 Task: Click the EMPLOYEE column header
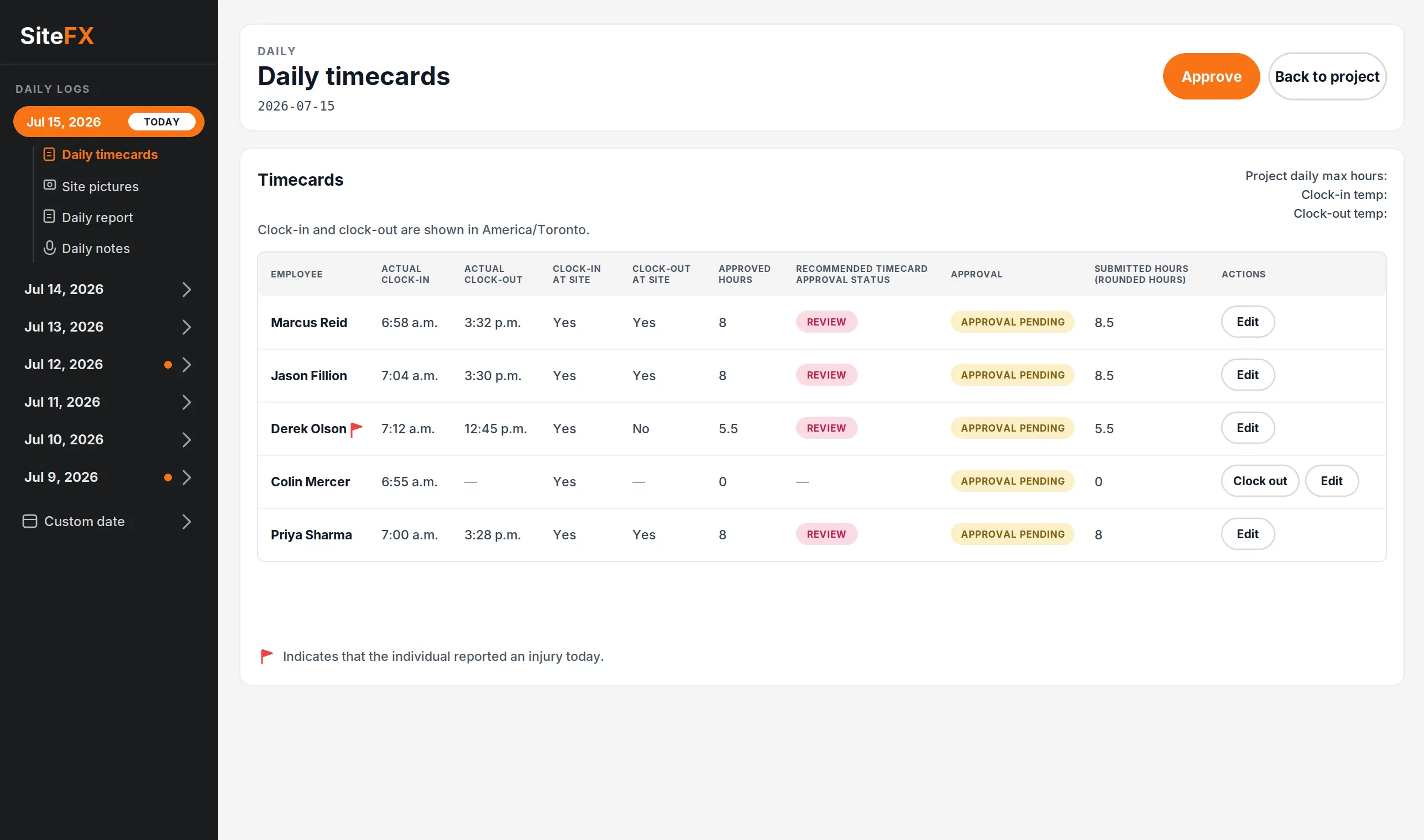click(x=296, y=274)
